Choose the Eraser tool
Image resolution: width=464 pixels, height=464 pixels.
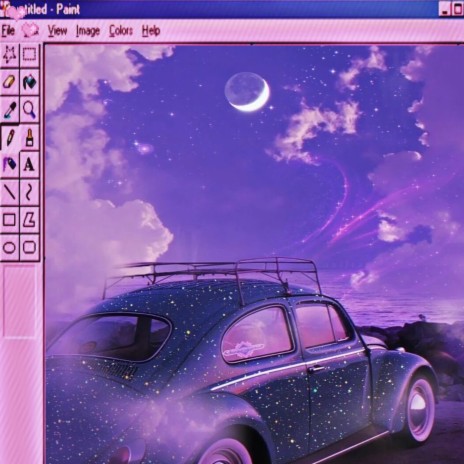click(10, 82)
